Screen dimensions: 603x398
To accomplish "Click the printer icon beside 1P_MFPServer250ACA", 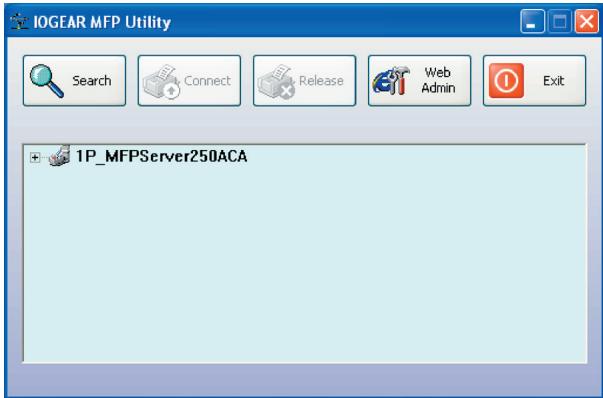I will tap(60, 155).
